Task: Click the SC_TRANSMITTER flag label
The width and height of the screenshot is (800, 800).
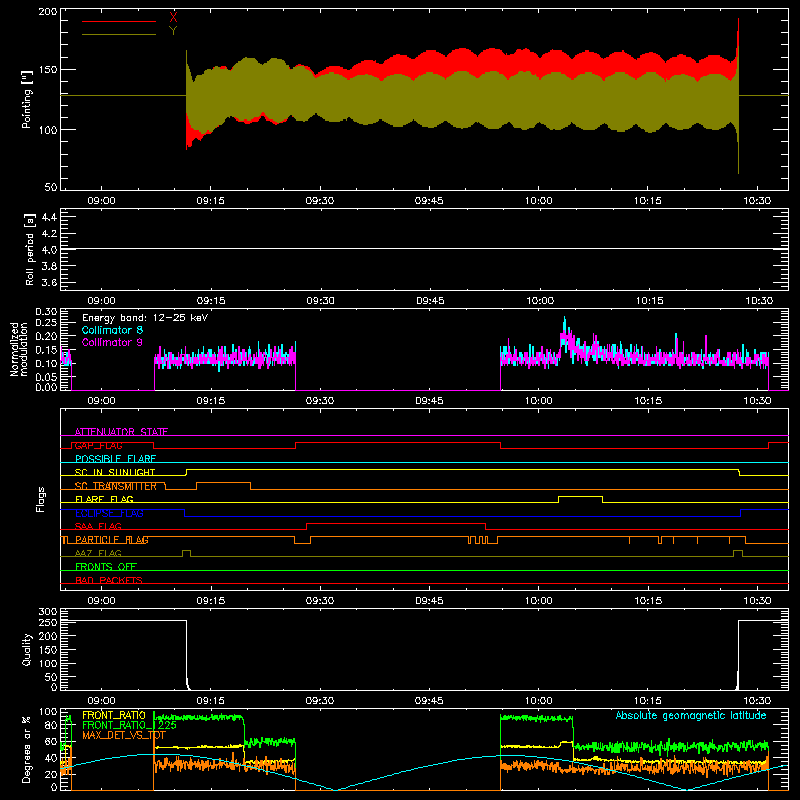Action: [115, 486]
